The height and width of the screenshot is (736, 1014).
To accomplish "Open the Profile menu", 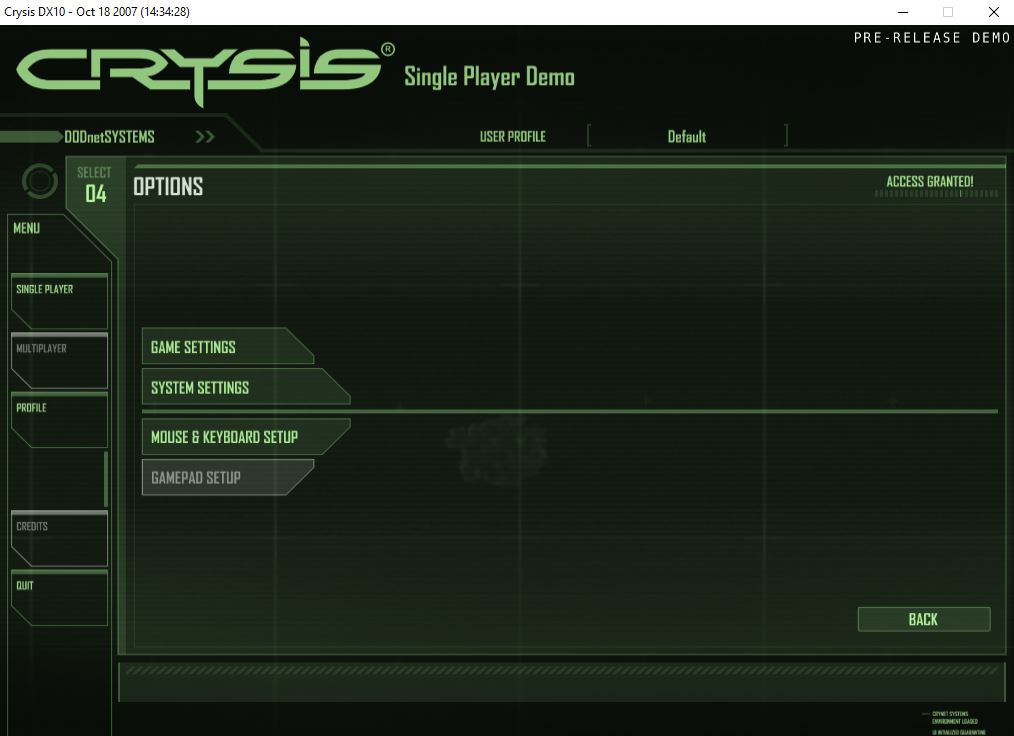I will click(x=59, y=420).
